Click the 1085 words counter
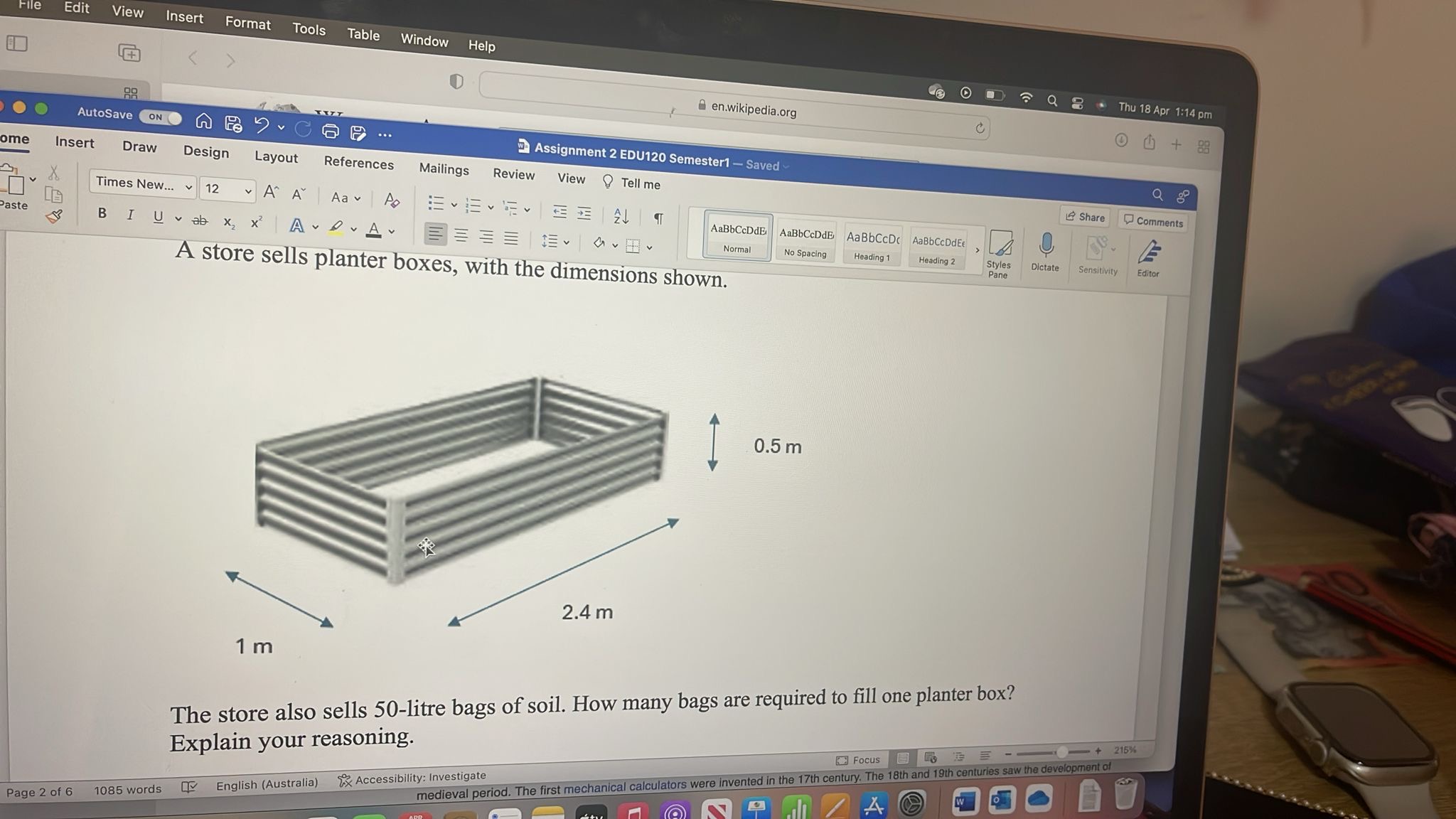 [x=127, y=788]
